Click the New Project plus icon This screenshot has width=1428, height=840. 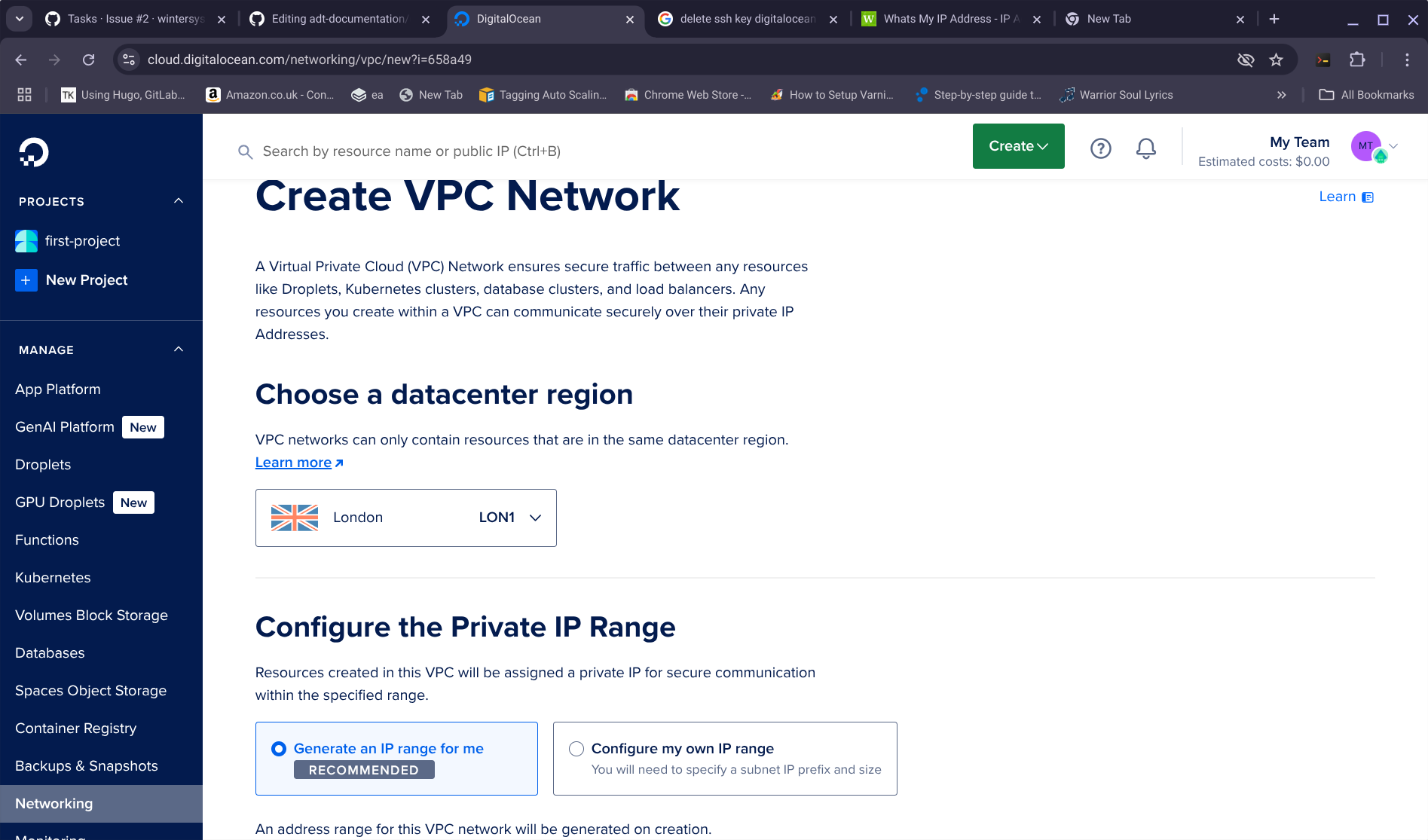pos(26,280)
